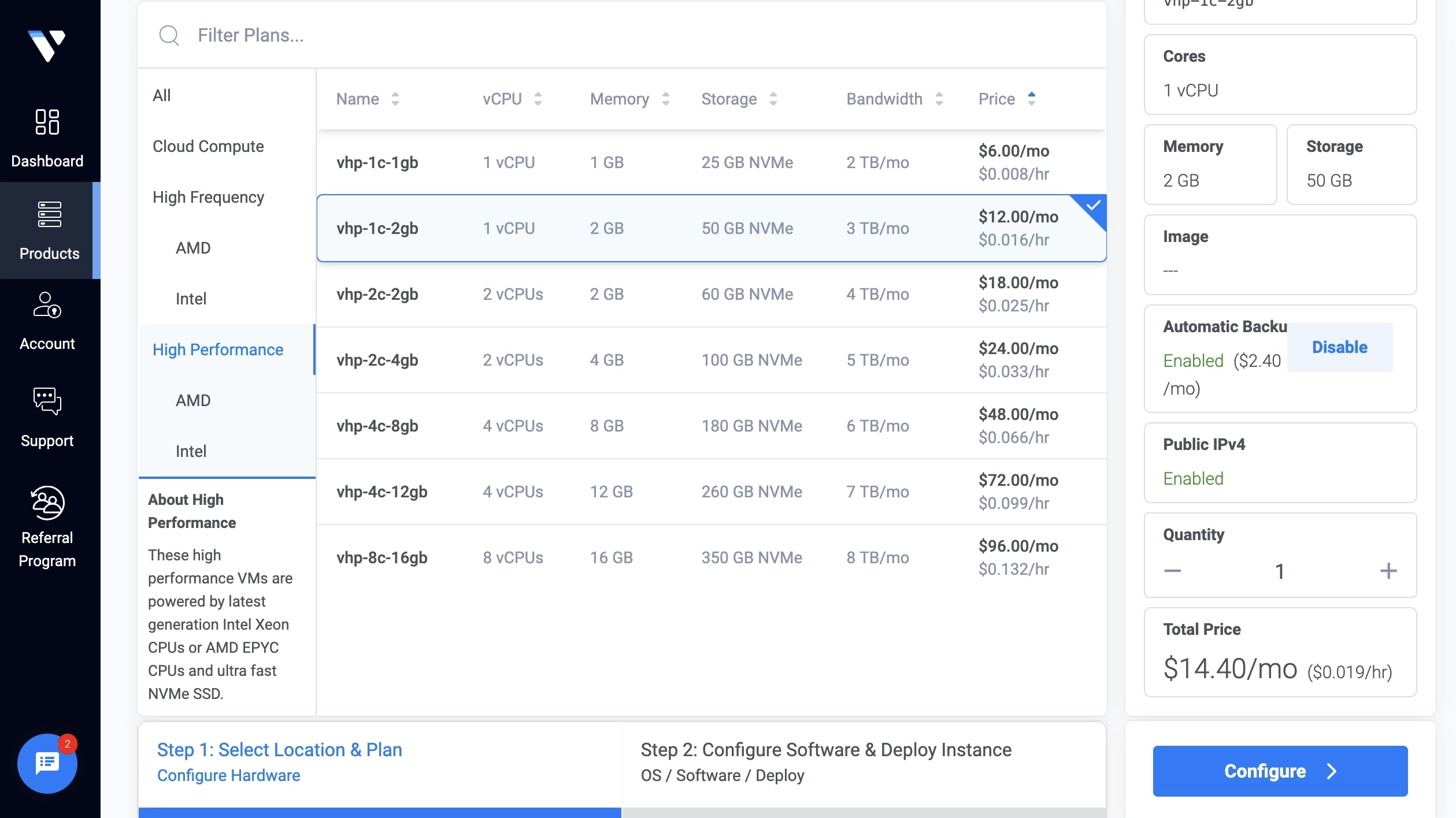Screen dimensions: 1456x818
Task: Click the Vultr logo icon
Action: pyautogui.click(x=47, y=45)
